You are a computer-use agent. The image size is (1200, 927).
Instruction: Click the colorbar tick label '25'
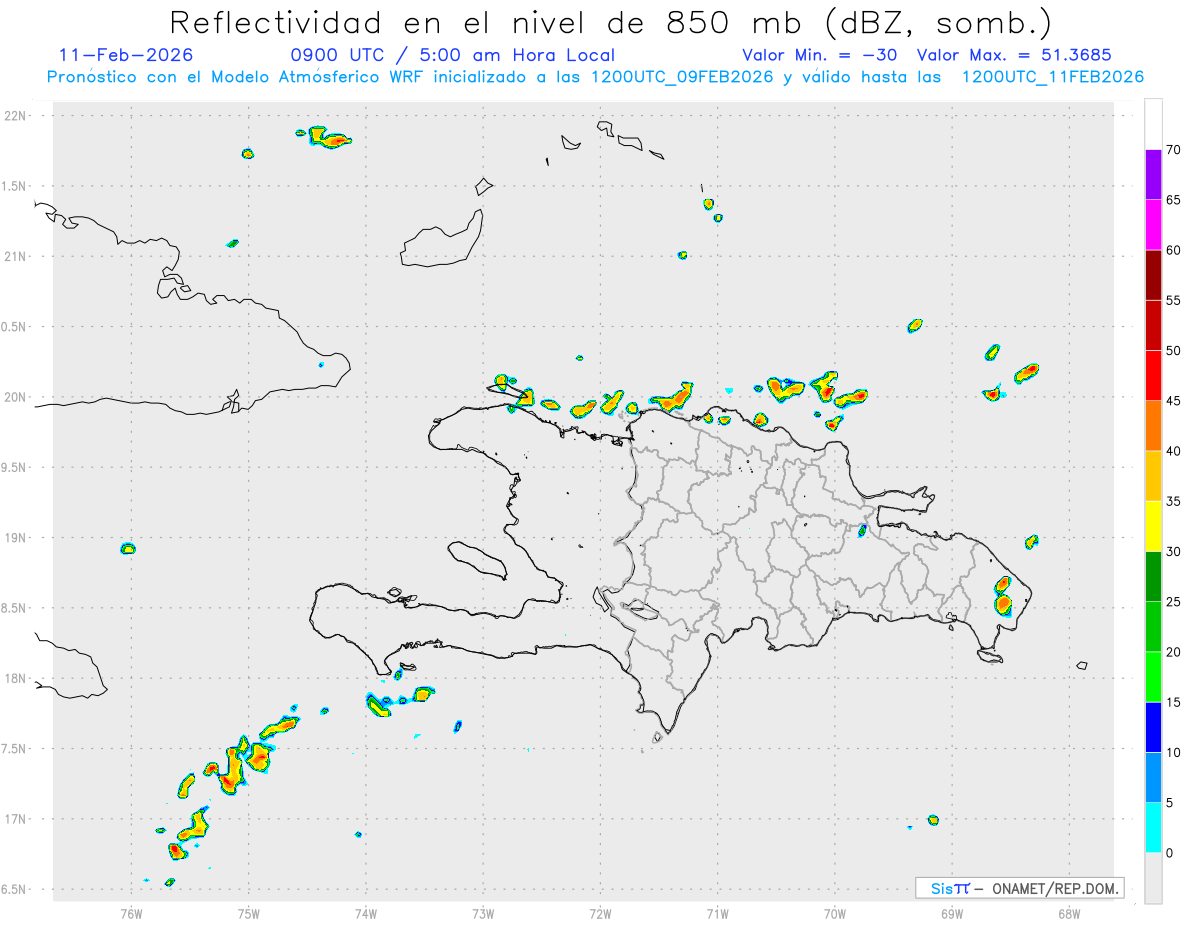point(1174,602)
